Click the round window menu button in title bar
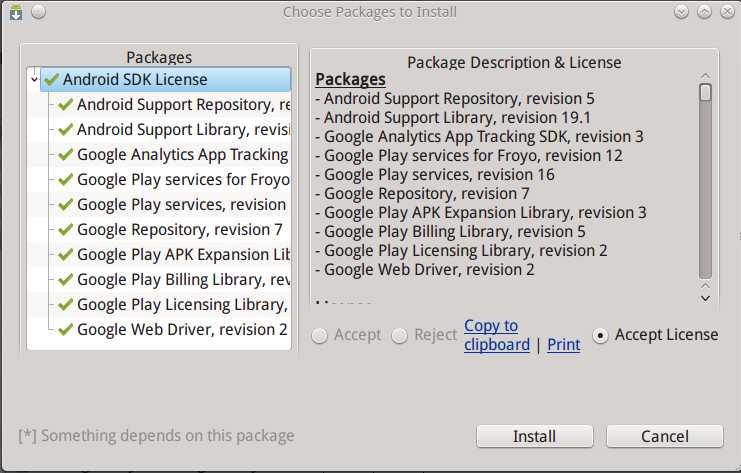This screenshot has height=473, width=741. point(39,12)
